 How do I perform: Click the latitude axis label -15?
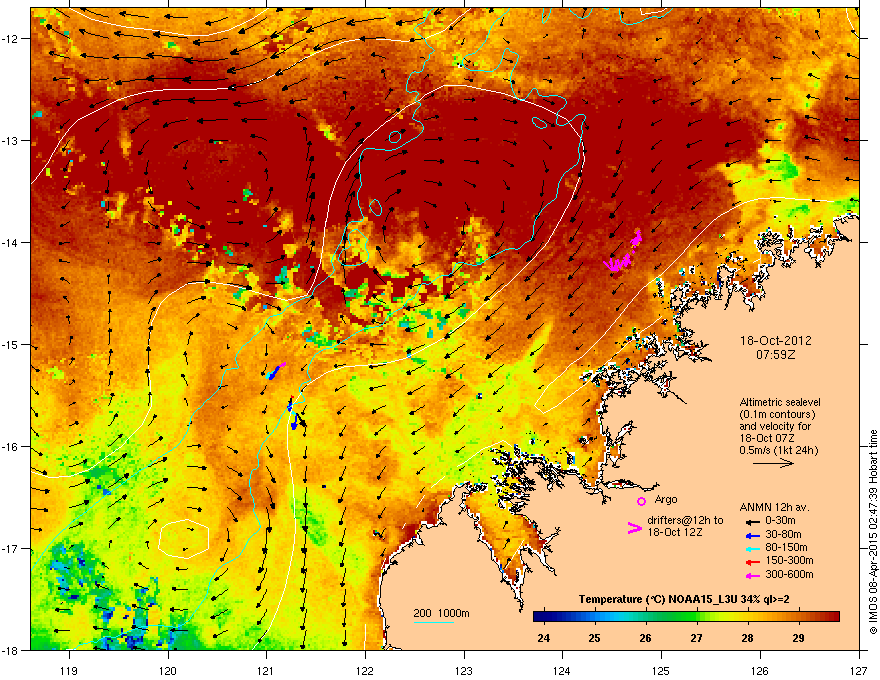point(11,344)
